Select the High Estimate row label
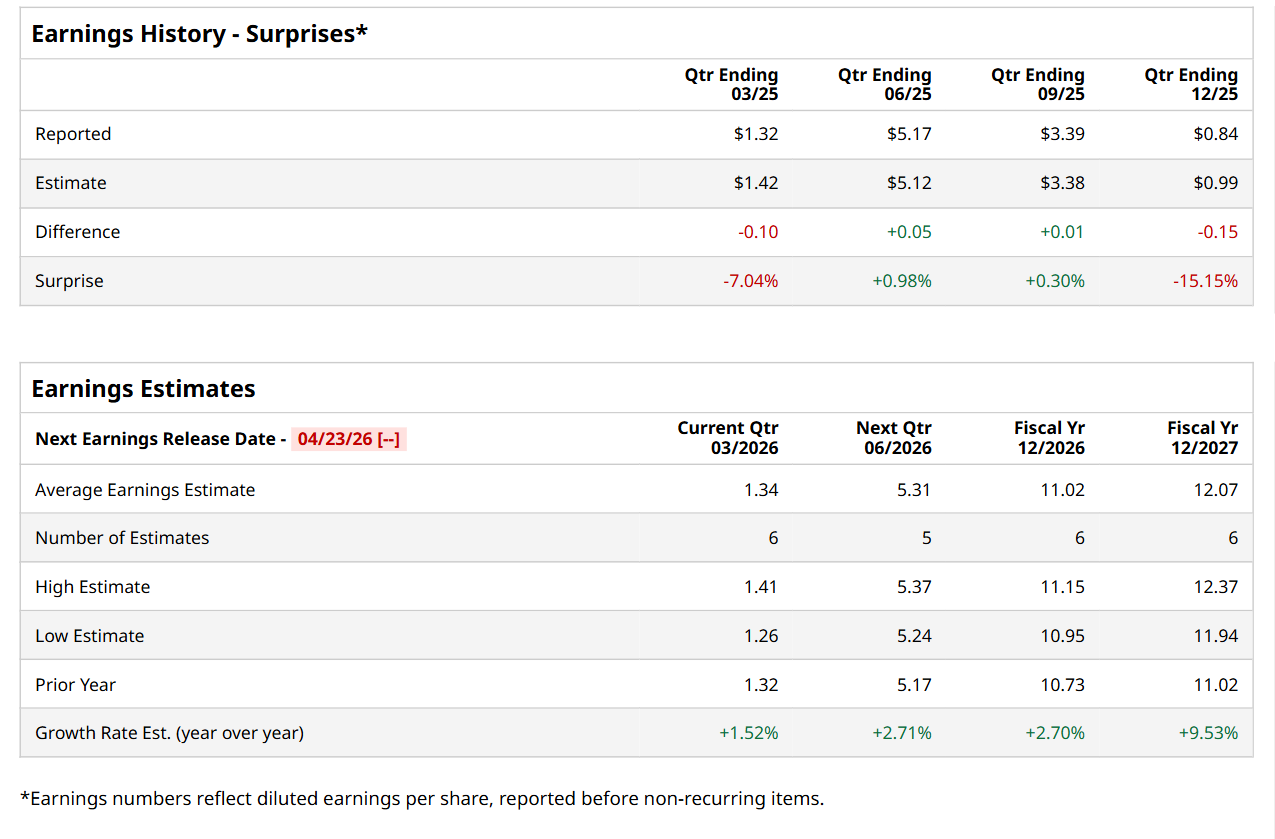 (92, 587)
